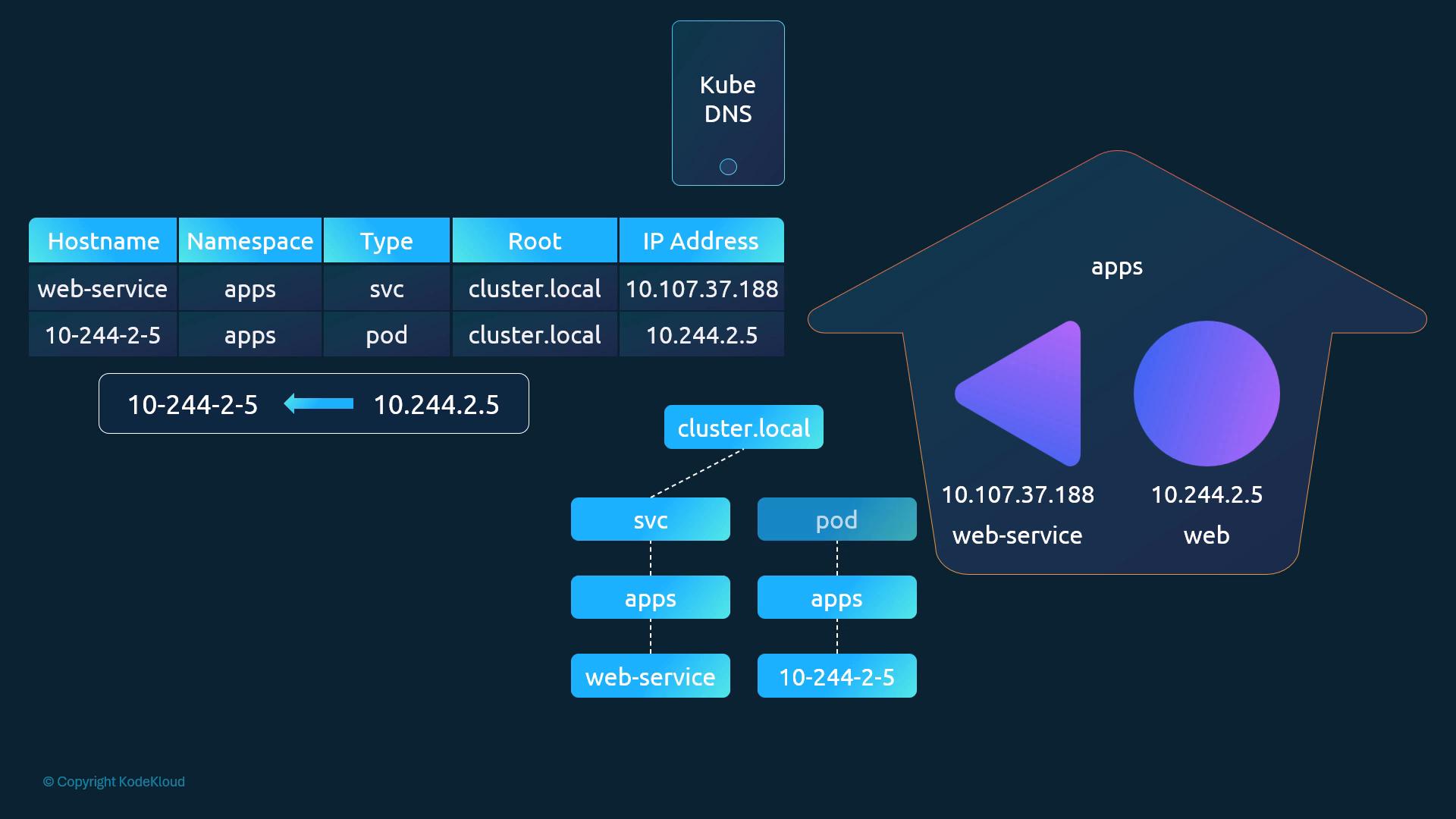Viewport: 1456px width, 819px height.
Task: Click the IP Address column header
Action: [x=701, y=240]
